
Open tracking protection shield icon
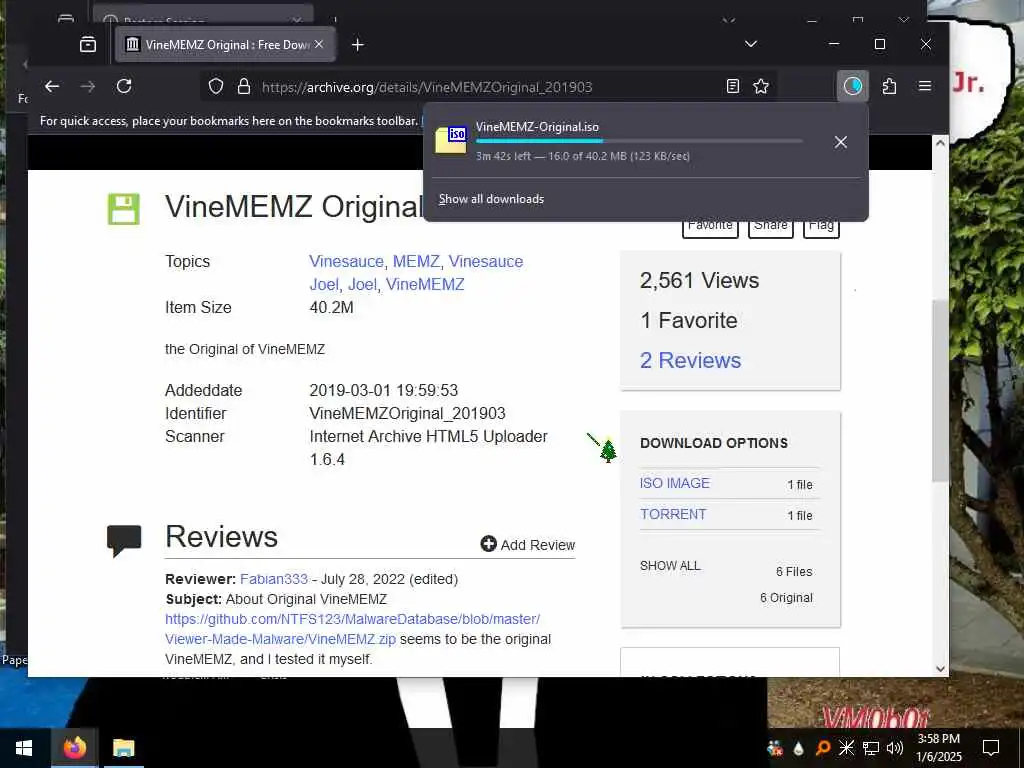coord(216,86)
